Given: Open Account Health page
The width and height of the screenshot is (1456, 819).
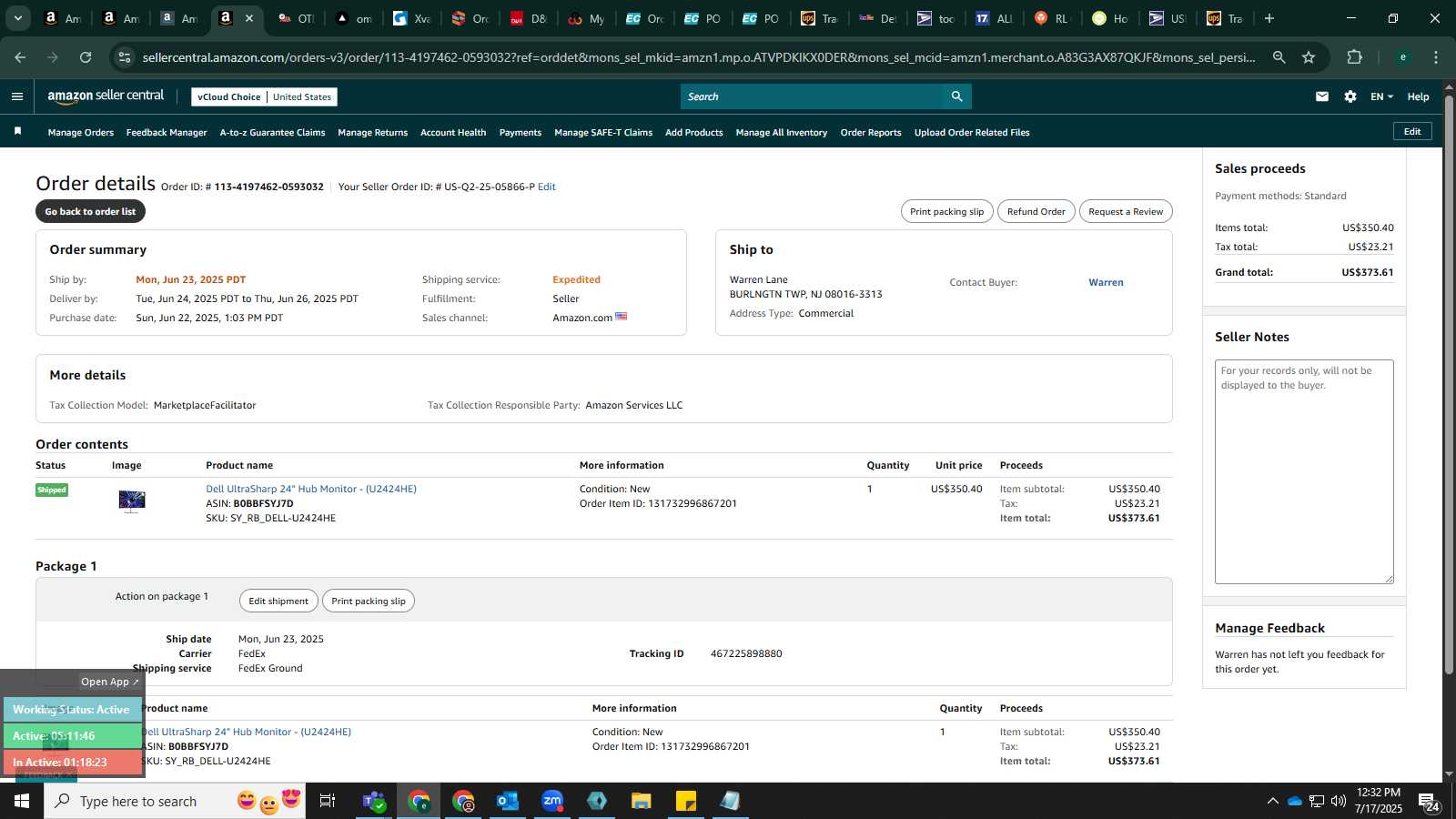Looking at the screenshot, I should tap(453, 132).
